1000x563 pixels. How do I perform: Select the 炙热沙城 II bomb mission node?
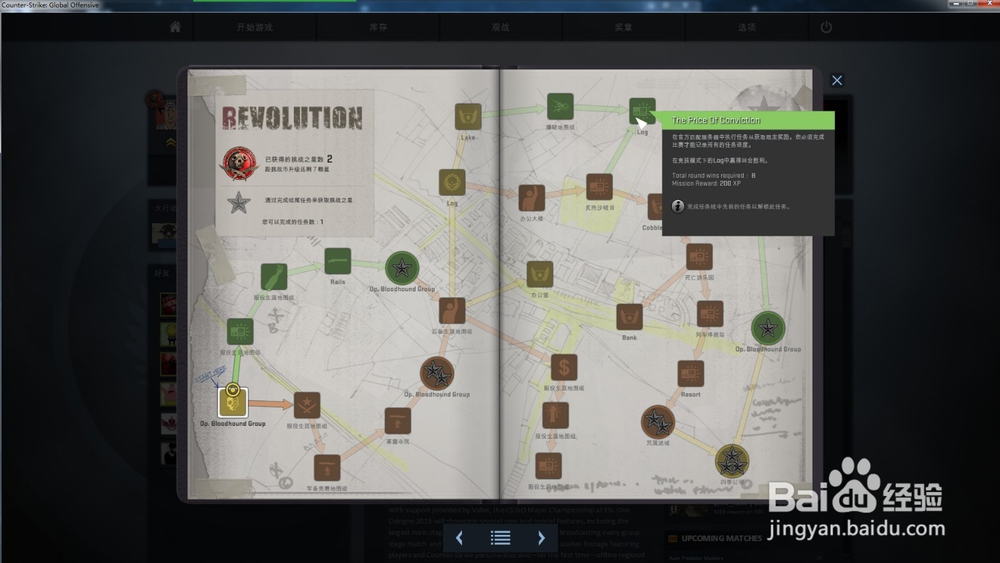[599, 187]
